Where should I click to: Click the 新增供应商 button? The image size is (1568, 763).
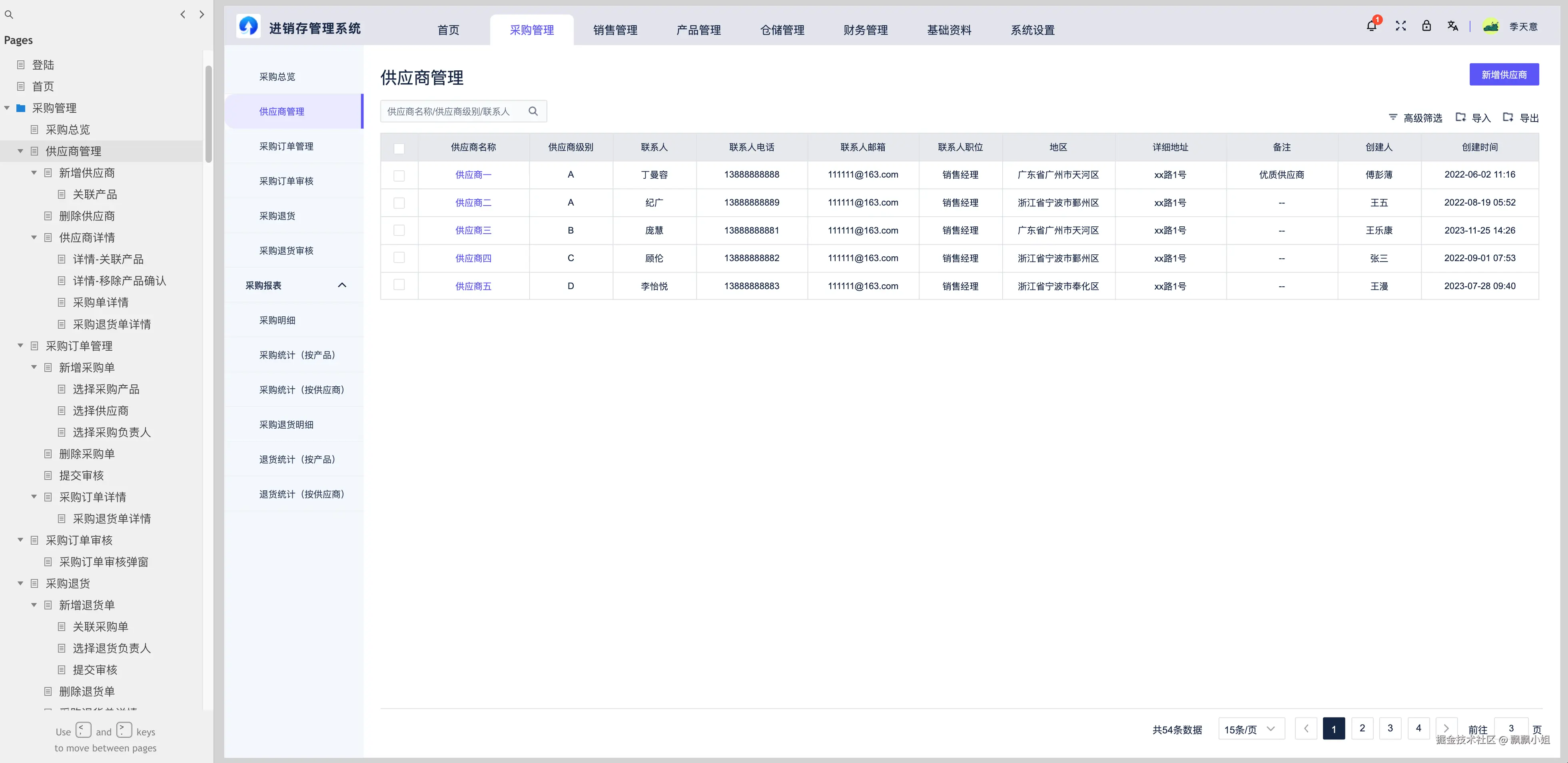tap(1504, 74)
